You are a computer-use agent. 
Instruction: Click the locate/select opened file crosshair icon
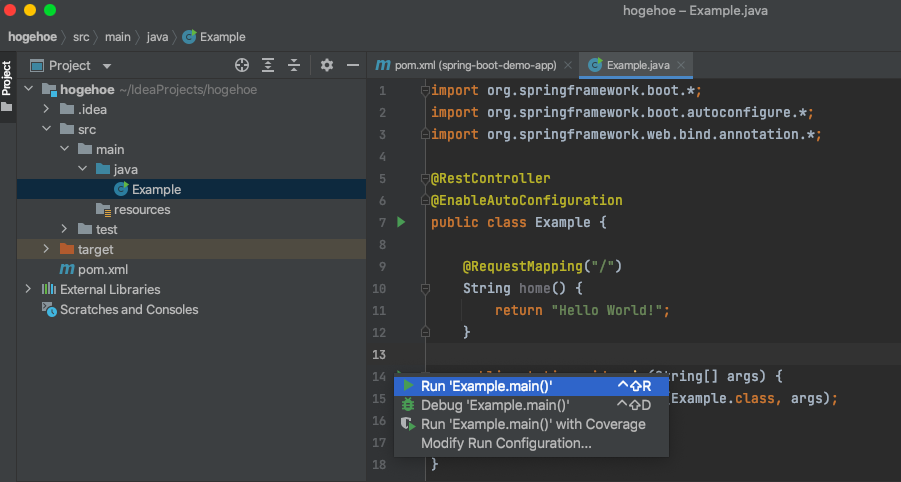242,65
